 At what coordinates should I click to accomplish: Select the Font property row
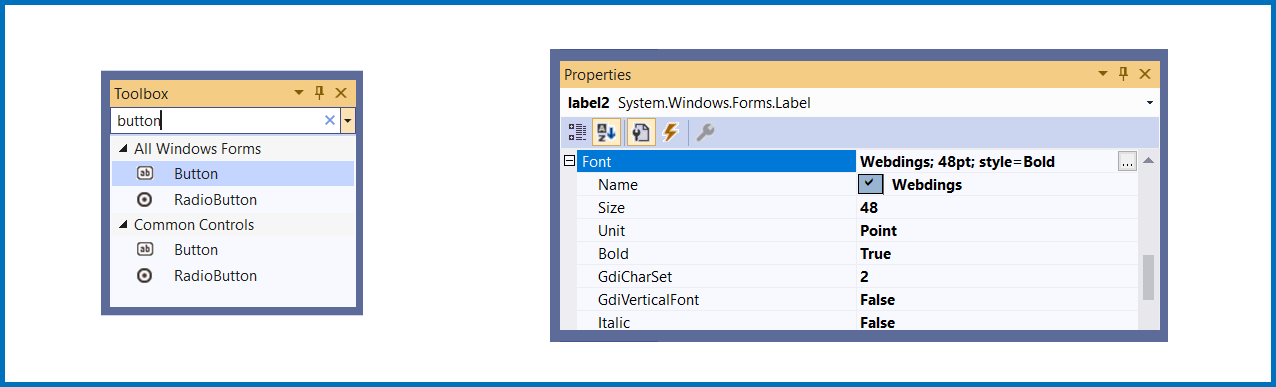pyautogui.click(x=857, y=161)
